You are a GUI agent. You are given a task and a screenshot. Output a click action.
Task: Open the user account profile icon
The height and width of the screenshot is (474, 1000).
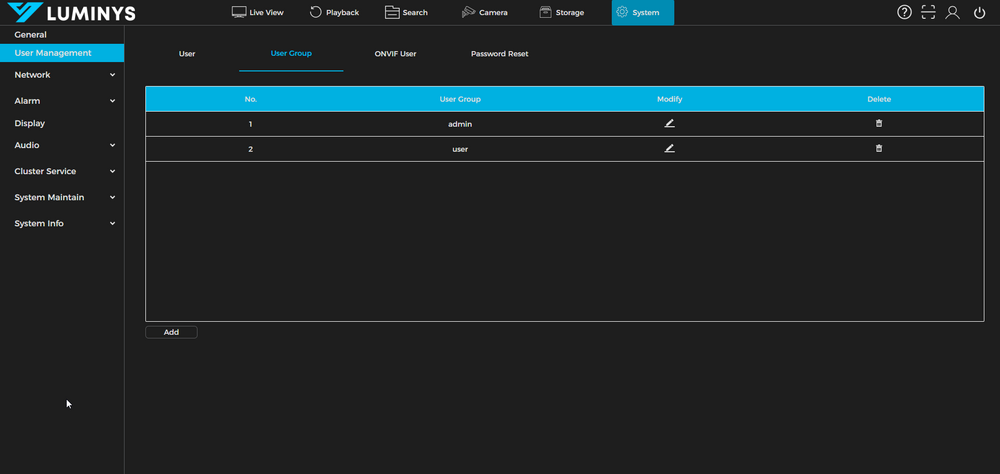tap(953, 13)
